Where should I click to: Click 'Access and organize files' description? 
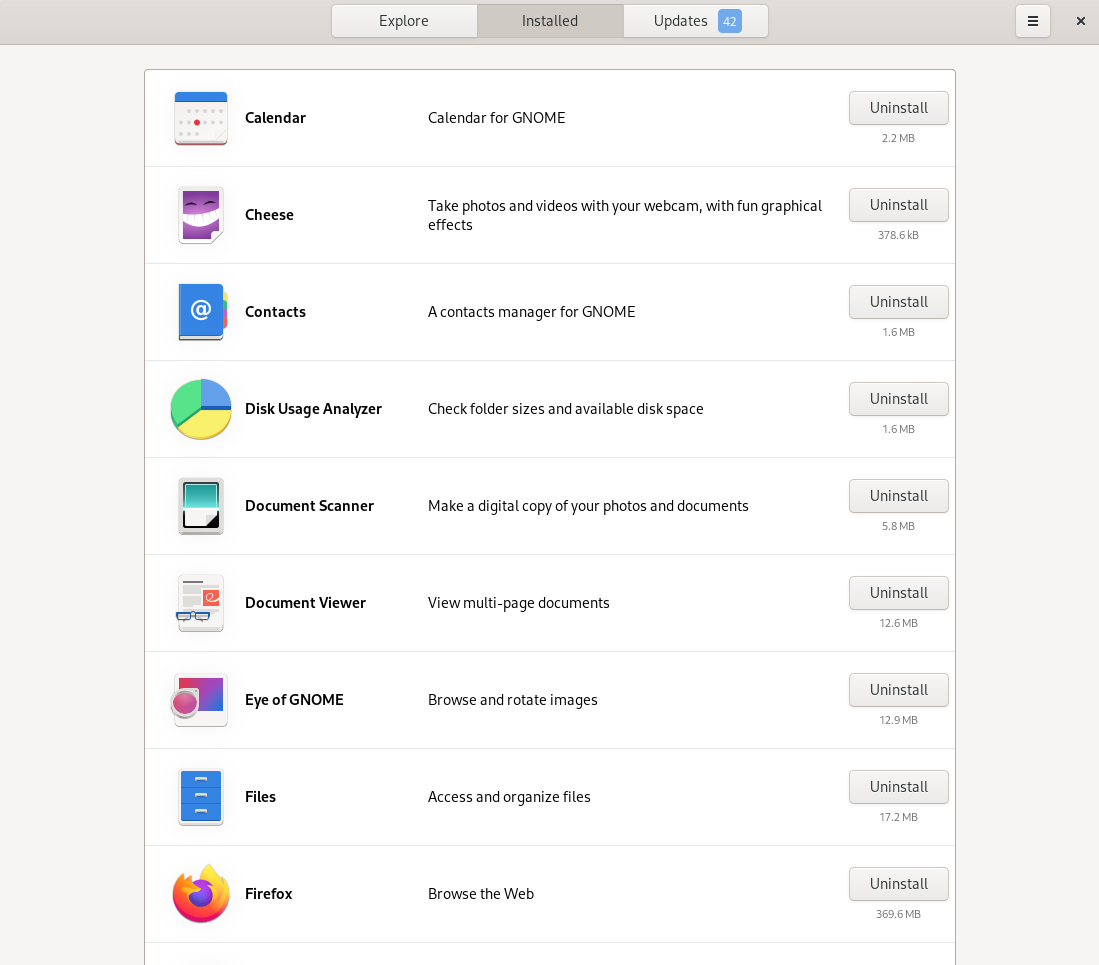click(x=509, y=797)
